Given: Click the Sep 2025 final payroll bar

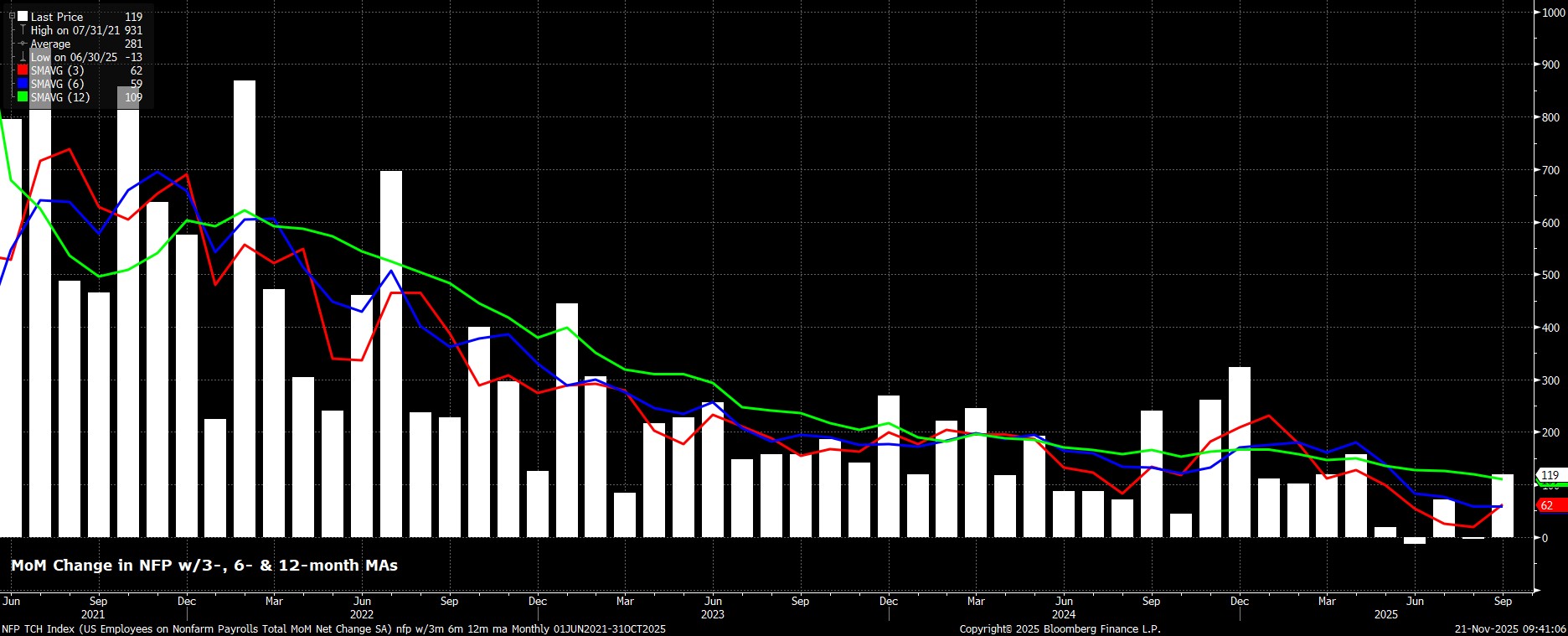Looking at the screenshot, I should 1503,505.
